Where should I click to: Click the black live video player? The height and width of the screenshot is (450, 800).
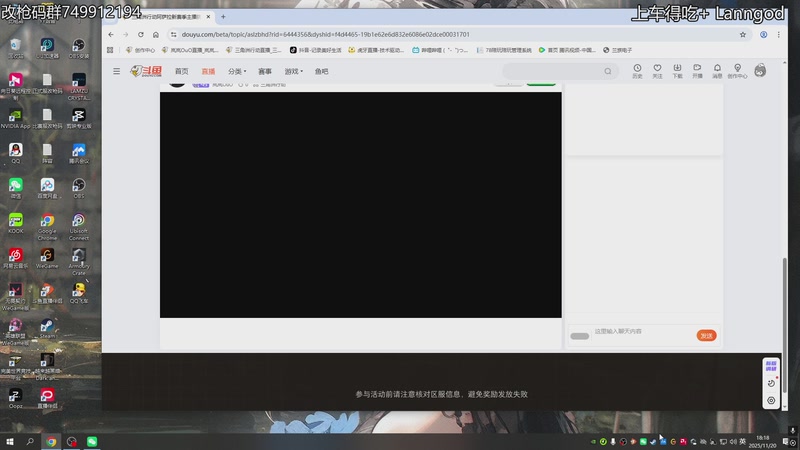(x=361, y=205)
